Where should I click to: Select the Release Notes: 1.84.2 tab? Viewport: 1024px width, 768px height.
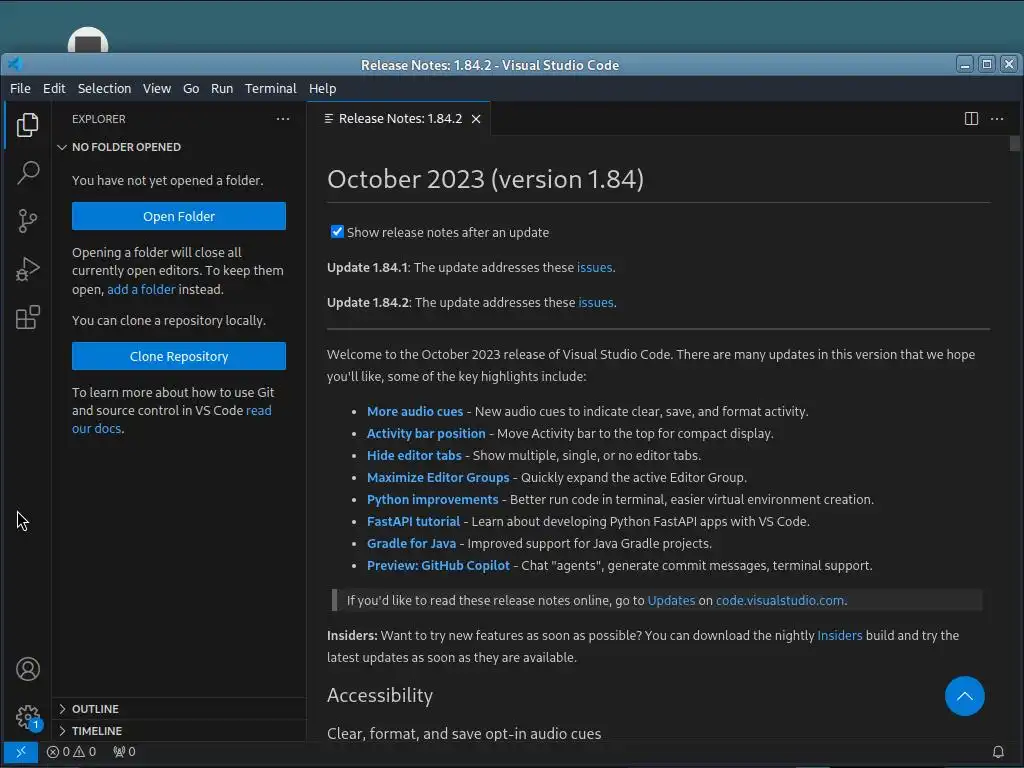[x=399, y=119]
